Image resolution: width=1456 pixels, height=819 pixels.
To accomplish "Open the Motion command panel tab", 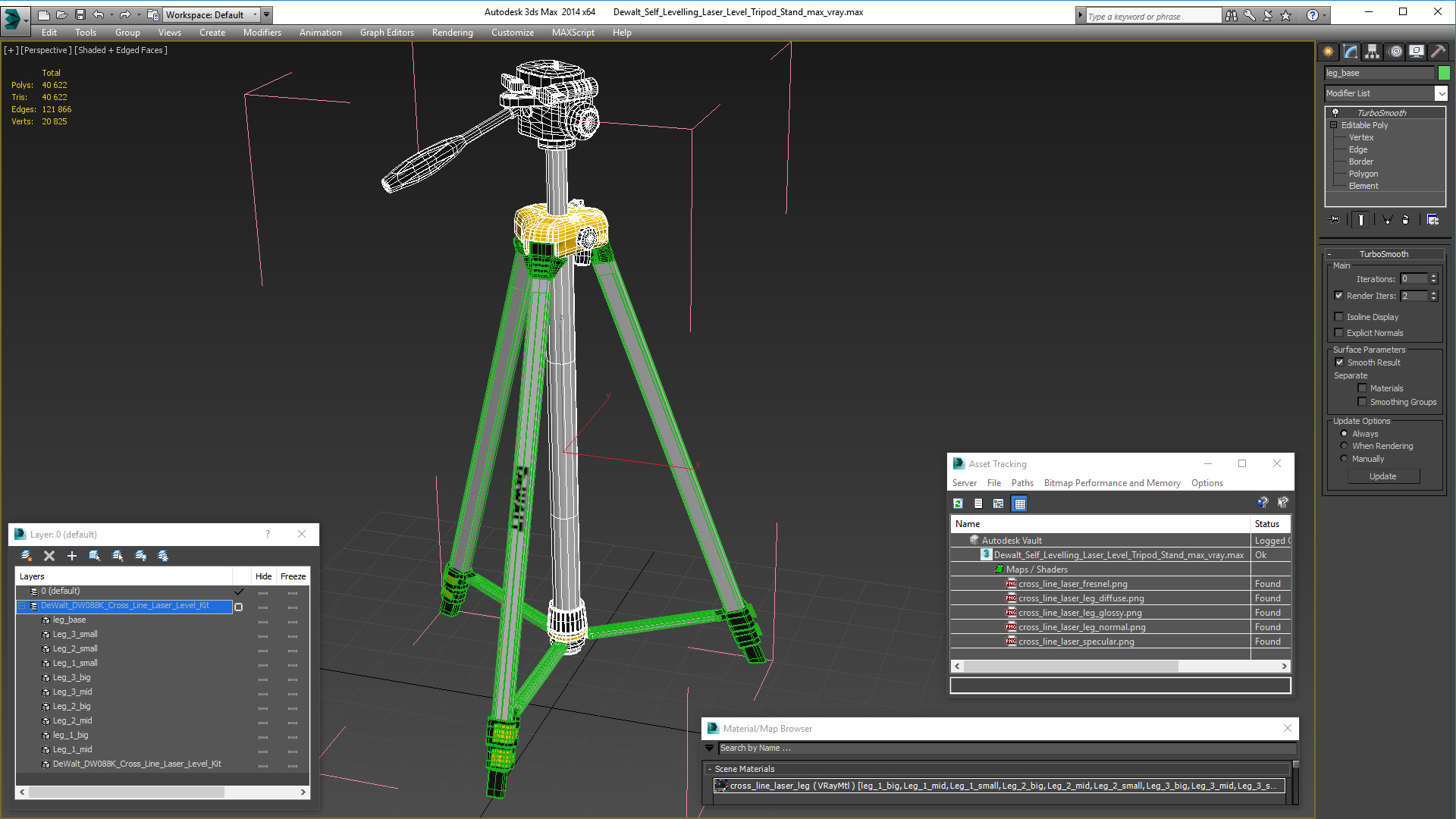I will [x=1395, y=52].
